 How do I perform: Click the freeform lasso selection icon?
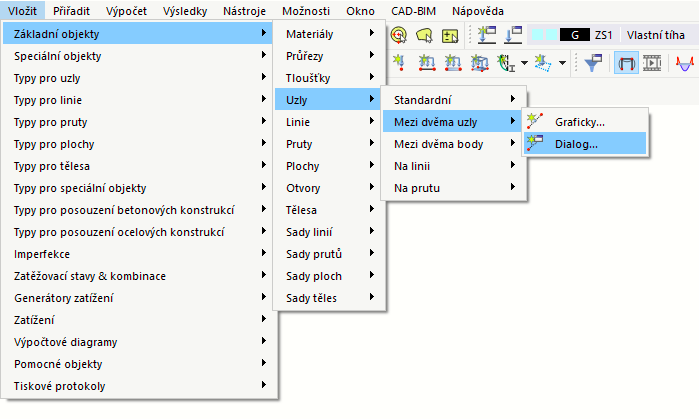click(424, 35)
